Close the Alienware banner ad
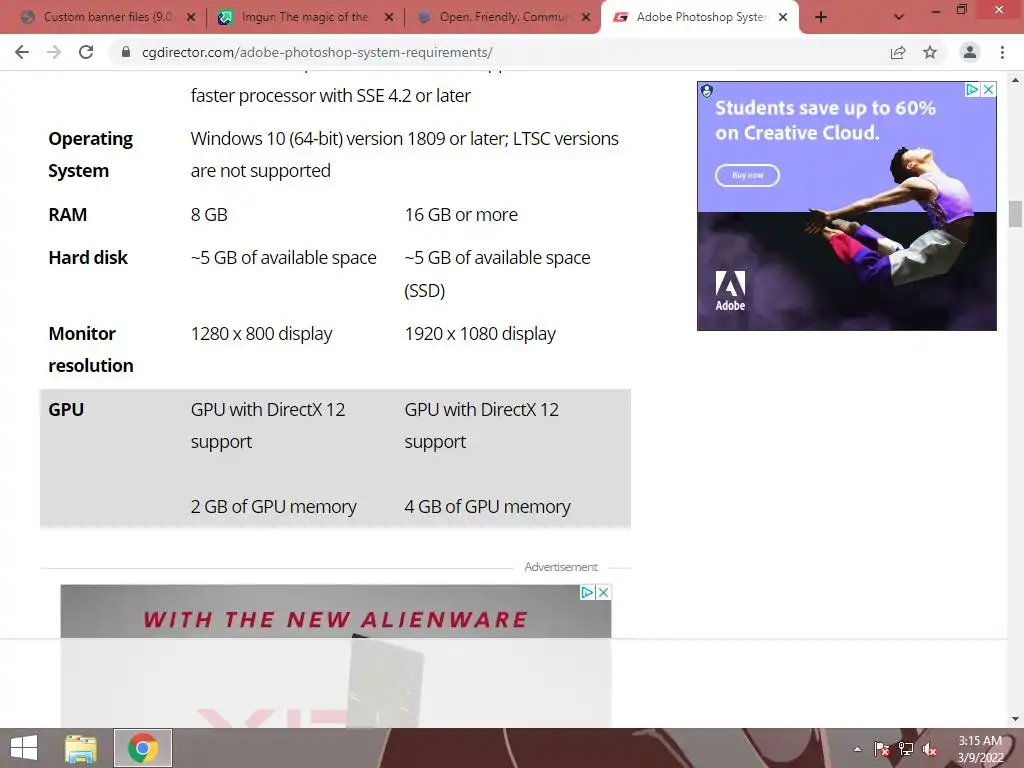Image resolution: width=1024 pixels, height=768 pixels. [603, 592]
